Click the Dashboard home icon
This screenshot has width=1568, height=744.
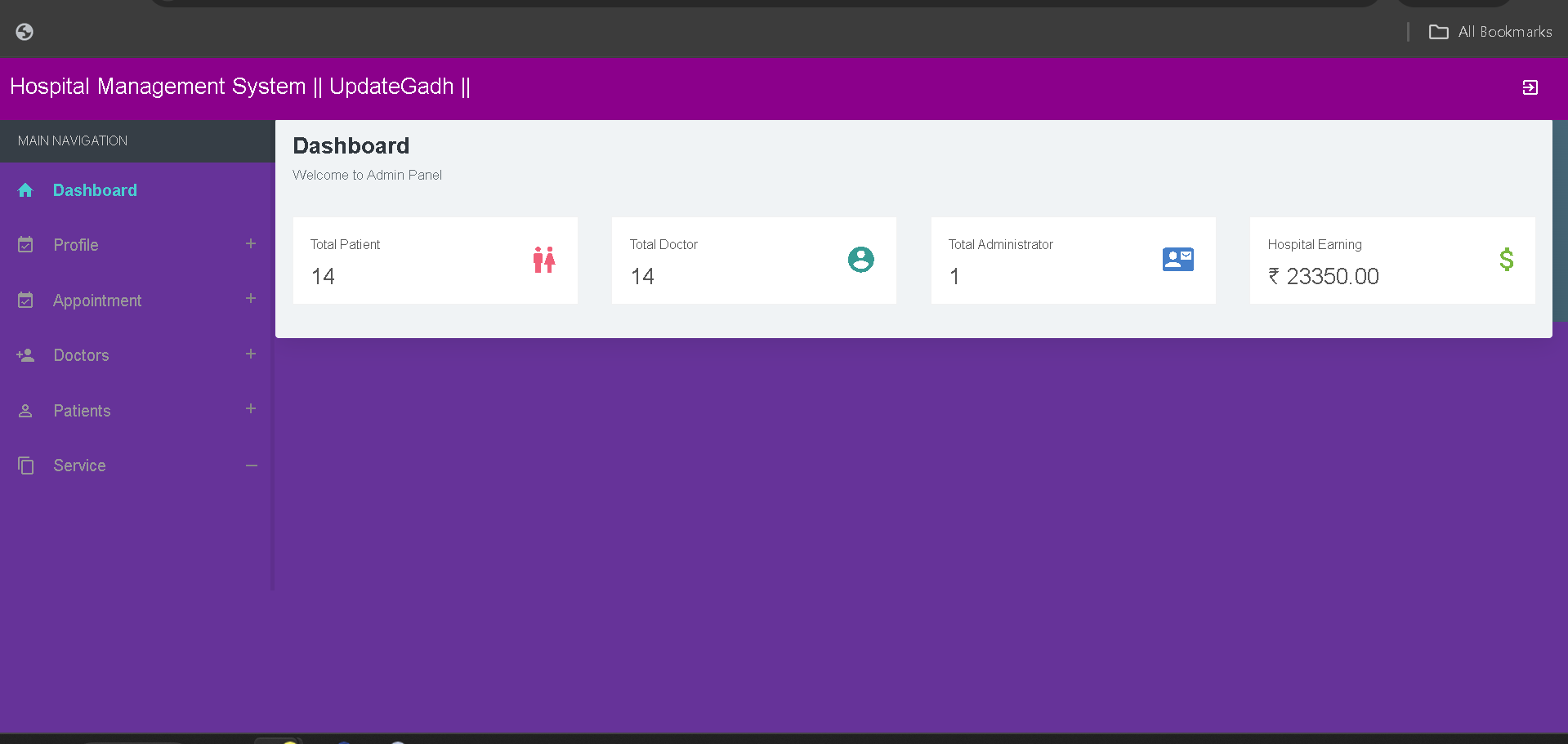[25, 190]
